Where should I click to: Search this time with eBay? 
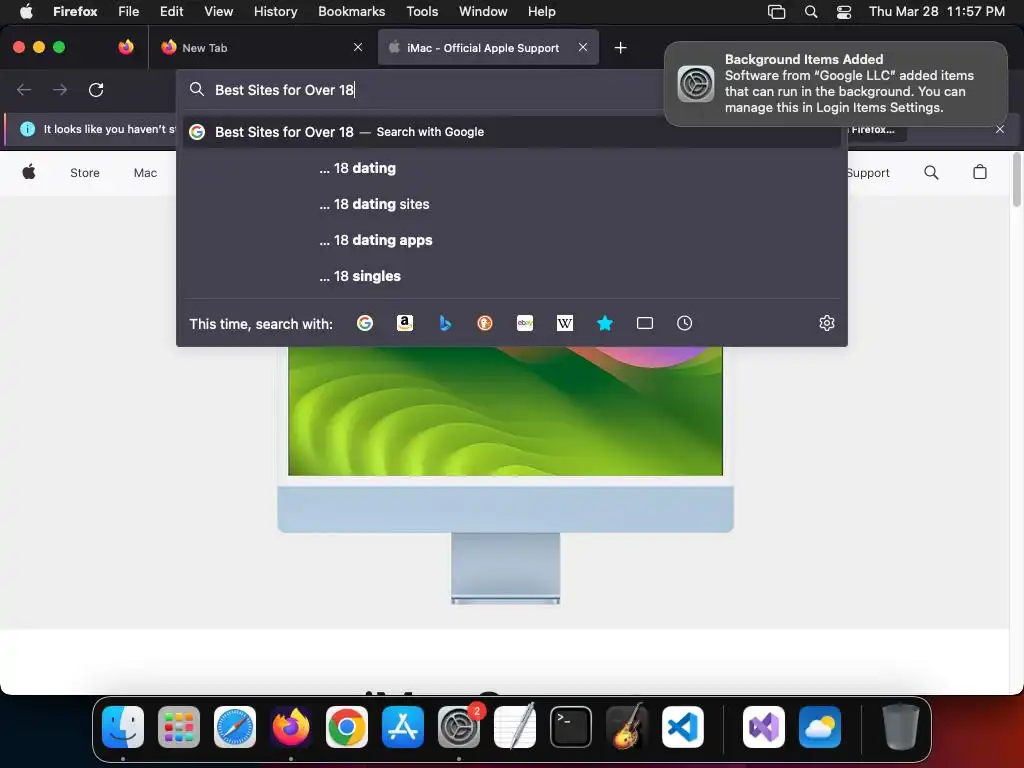pos(525,323)
